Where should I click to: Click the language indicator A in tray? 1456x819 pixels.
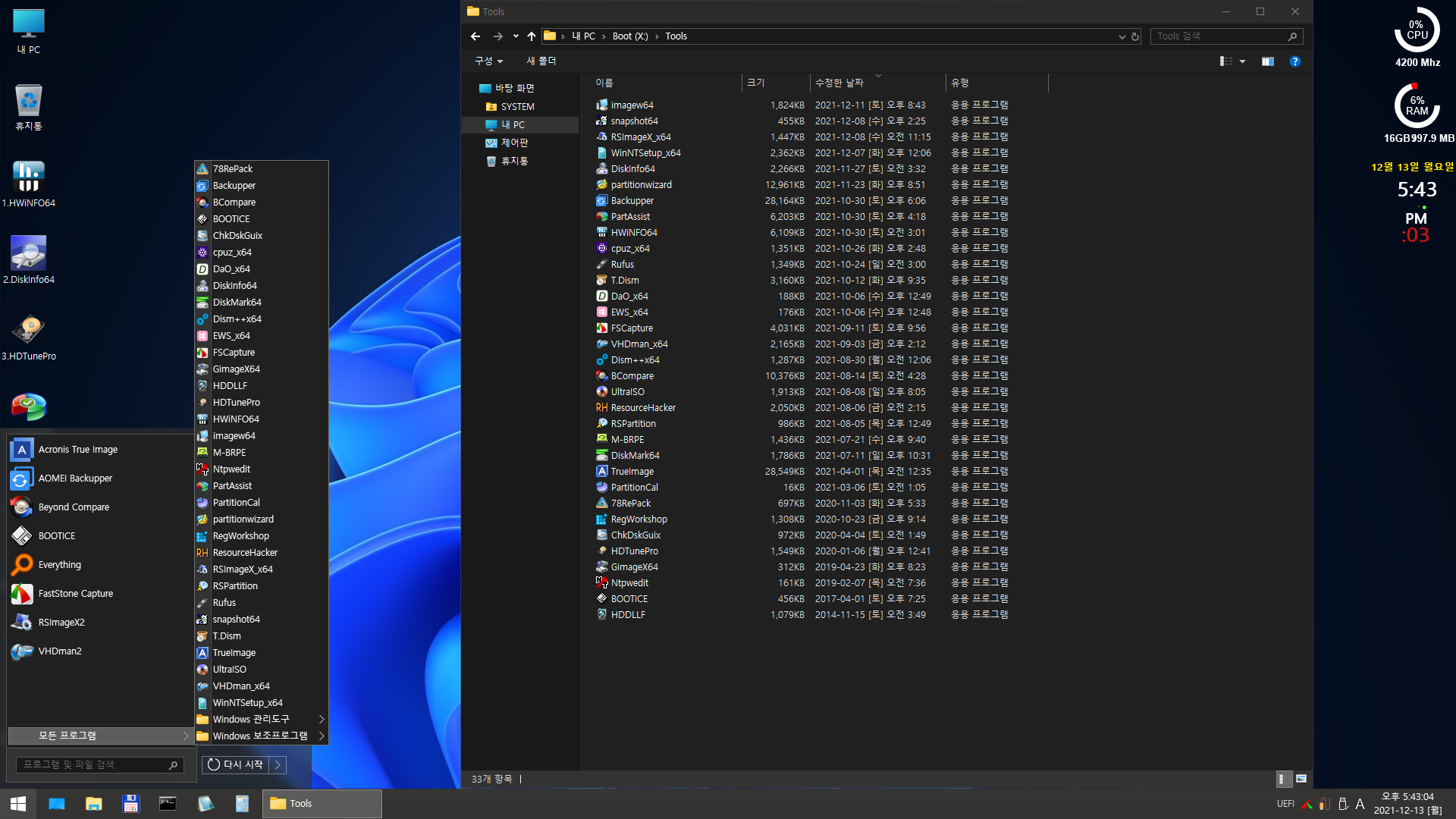tap(1360, 804)
